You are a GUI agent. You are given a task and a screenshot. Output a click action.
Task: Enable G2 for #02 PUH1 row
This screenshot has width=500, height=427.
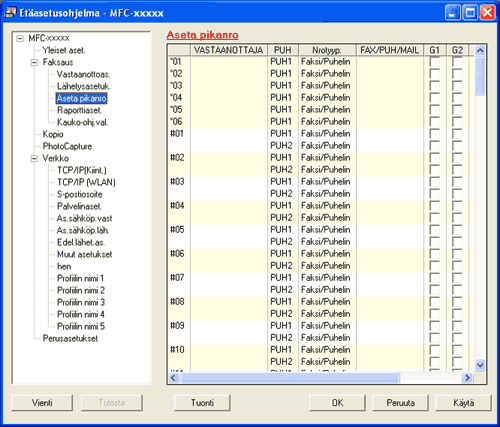457,158
